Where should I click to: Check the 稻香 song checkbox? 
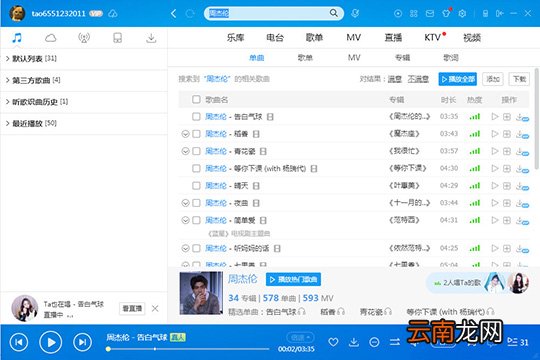coord(196,134)
